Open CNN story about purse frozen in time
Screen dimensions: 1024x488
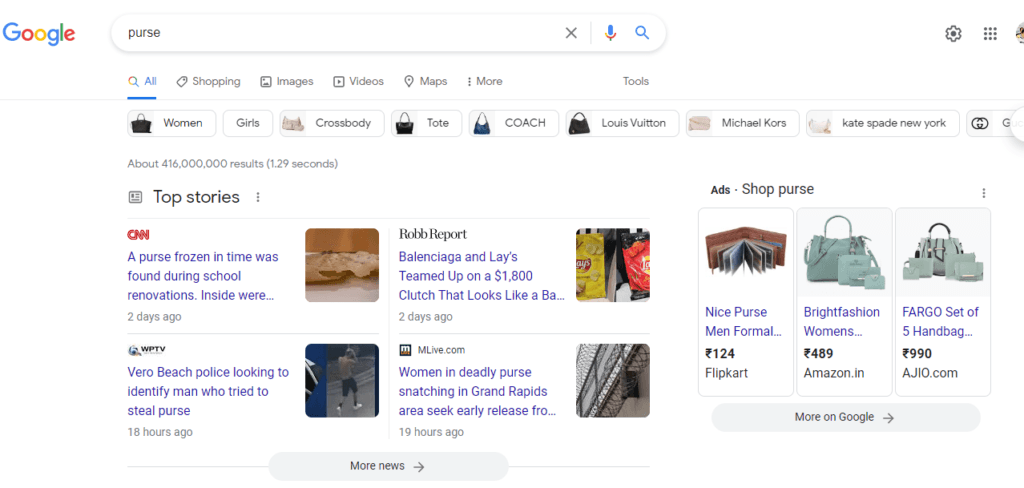[x=203, y=276]
